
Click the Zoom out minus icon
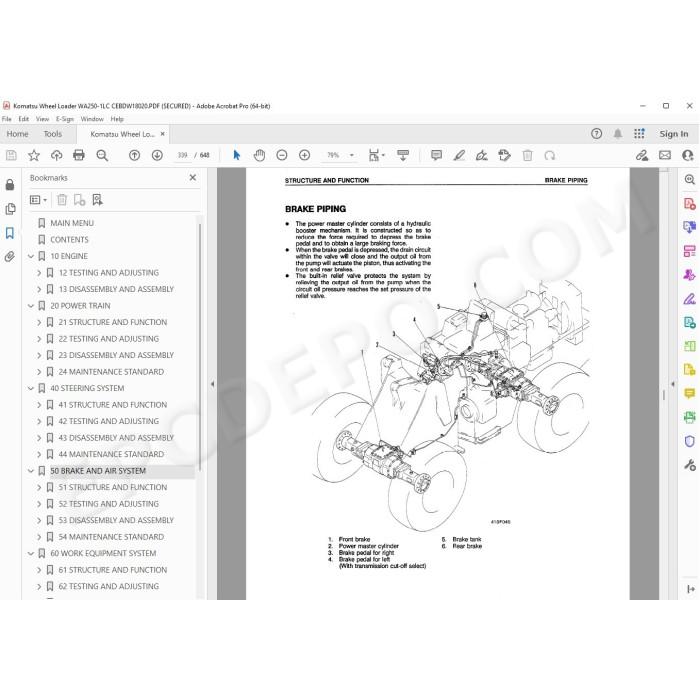coord(282,155)
